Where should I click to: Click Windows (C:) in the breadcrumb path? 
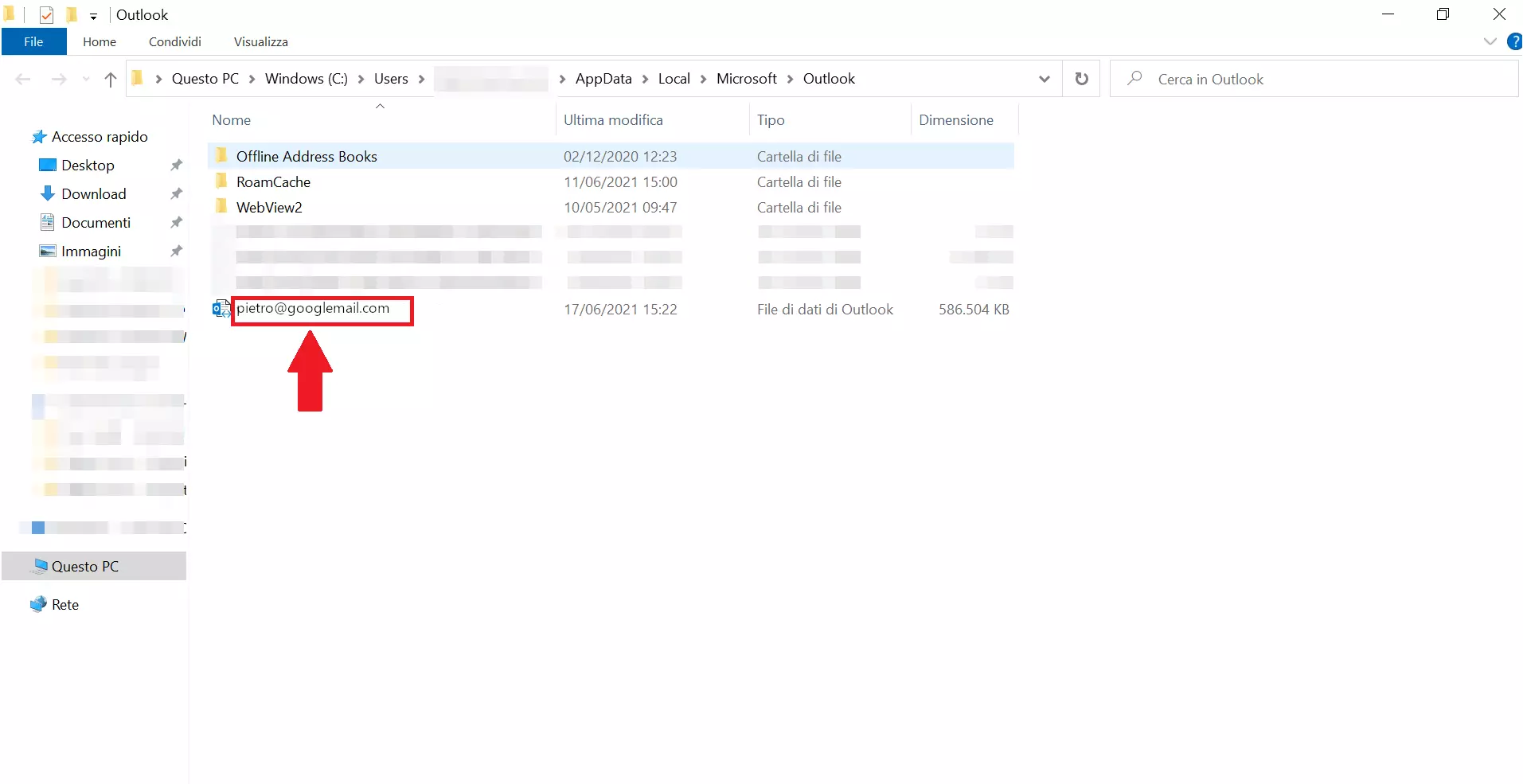tap(307, 79)
